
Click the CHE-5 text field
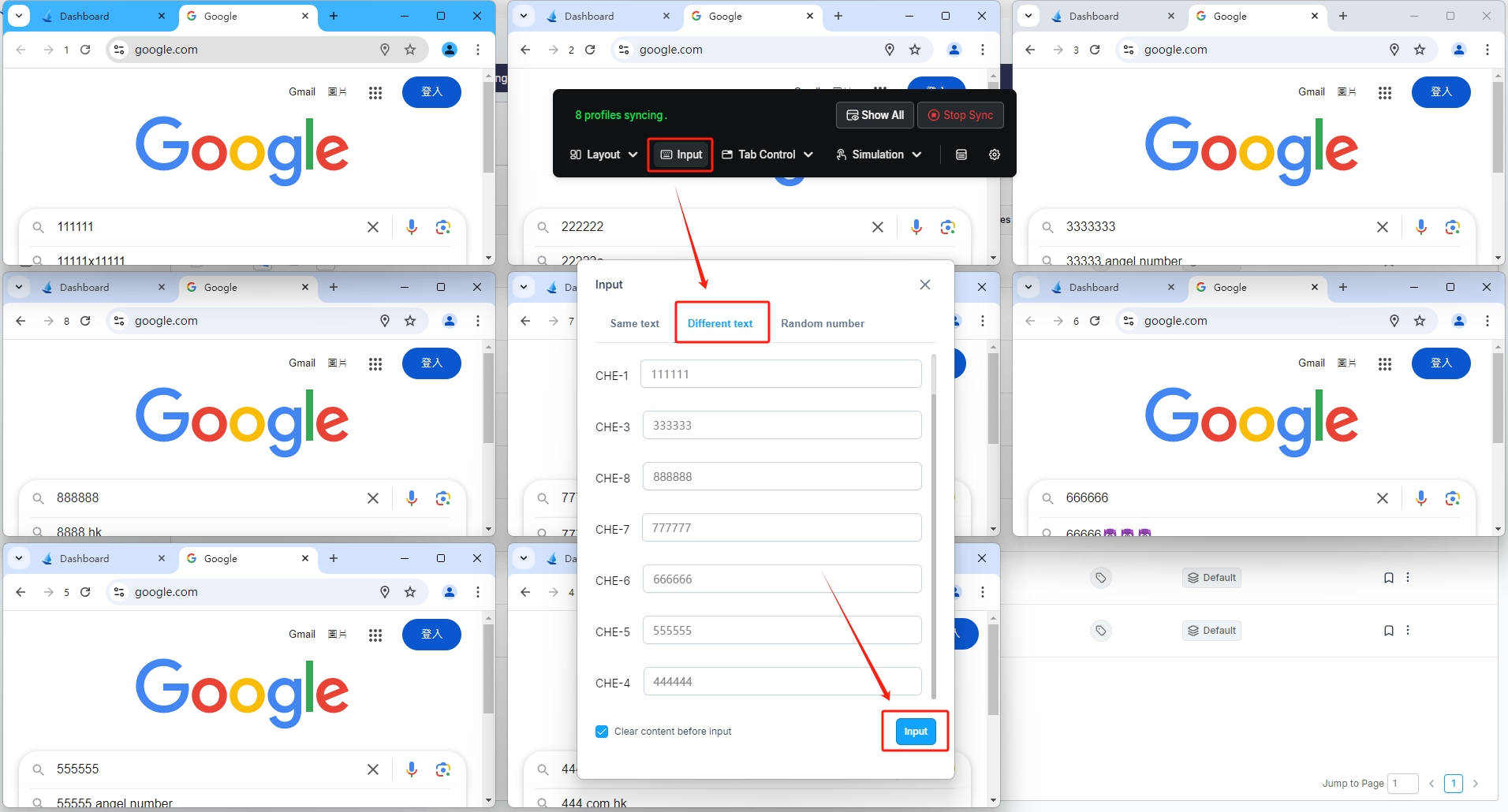click(782, 631)
